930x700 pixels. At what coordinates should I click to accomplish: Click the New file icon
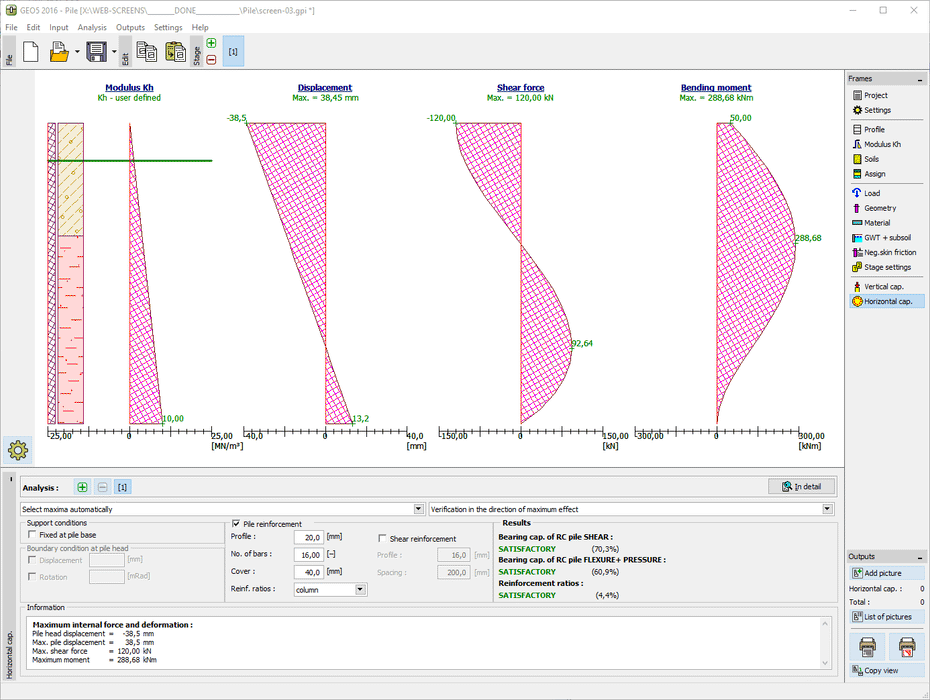coord(31,52)
